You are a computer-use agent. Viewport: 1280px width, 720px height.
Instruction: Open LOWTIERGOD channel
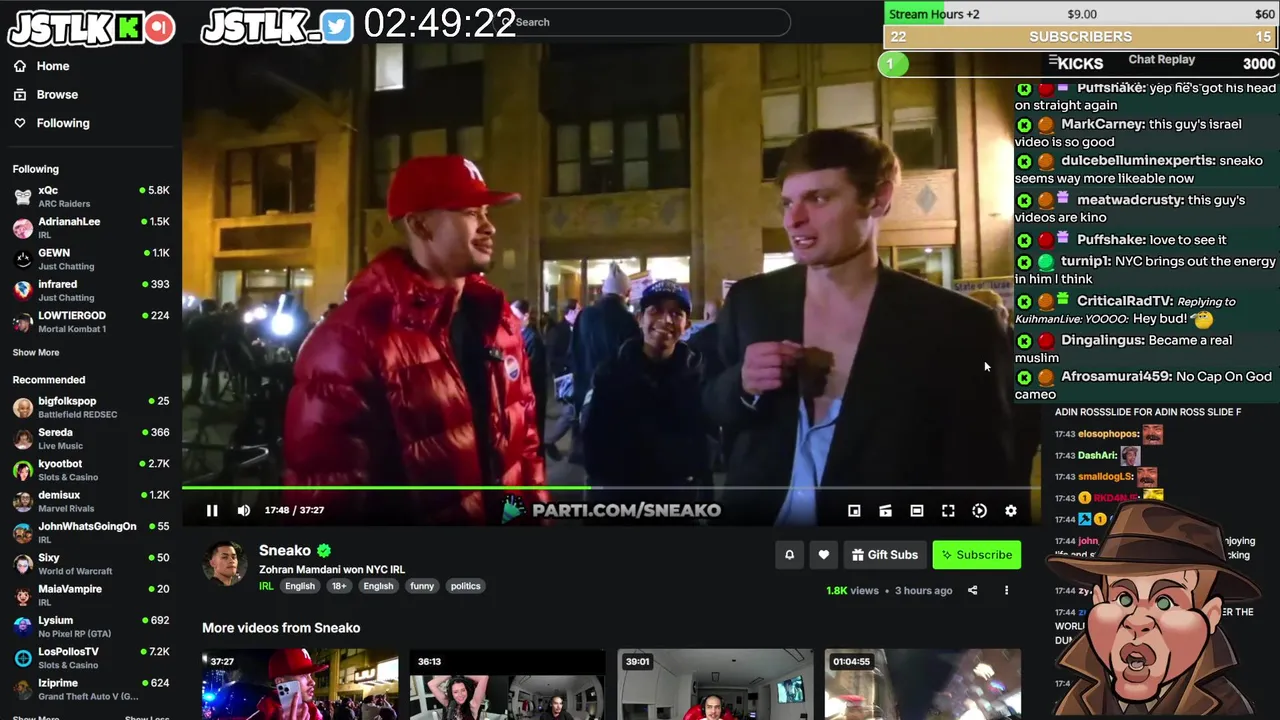pyautogui.click(x=91, y=321)
